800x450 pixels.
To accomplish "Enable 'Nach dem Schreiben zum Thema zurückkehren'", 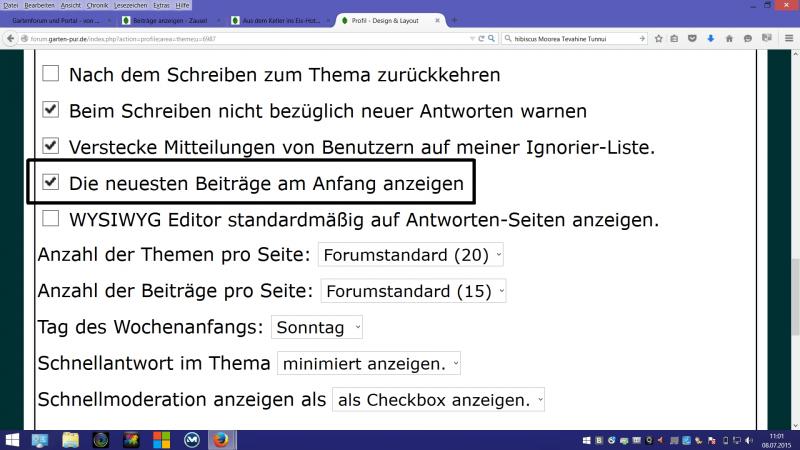I will [x=50, y=74].
